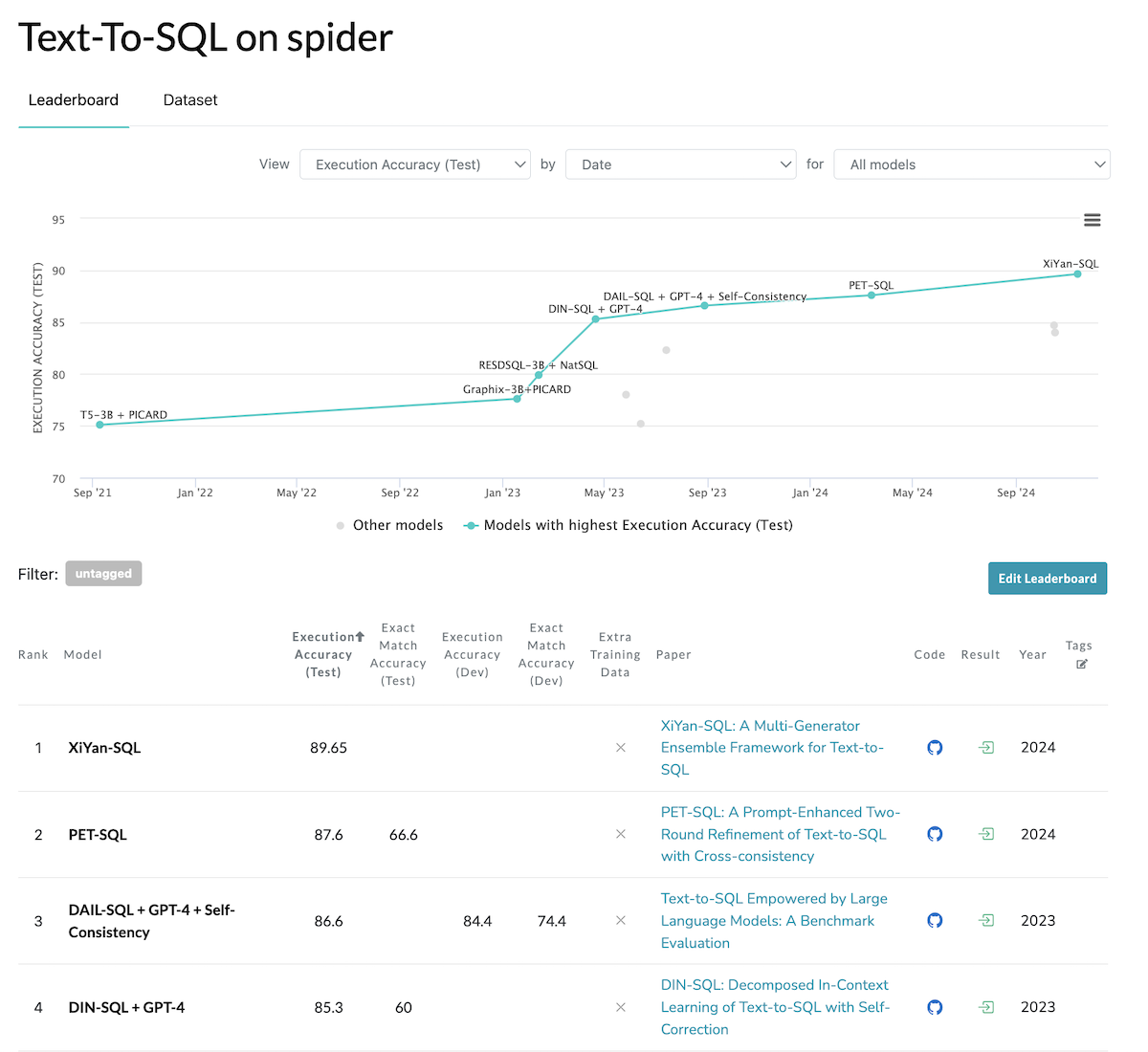Screen dimensions: 1148x1052
Task: Toggle highest Execution Accuracy legend series
Action: (629, 525)
